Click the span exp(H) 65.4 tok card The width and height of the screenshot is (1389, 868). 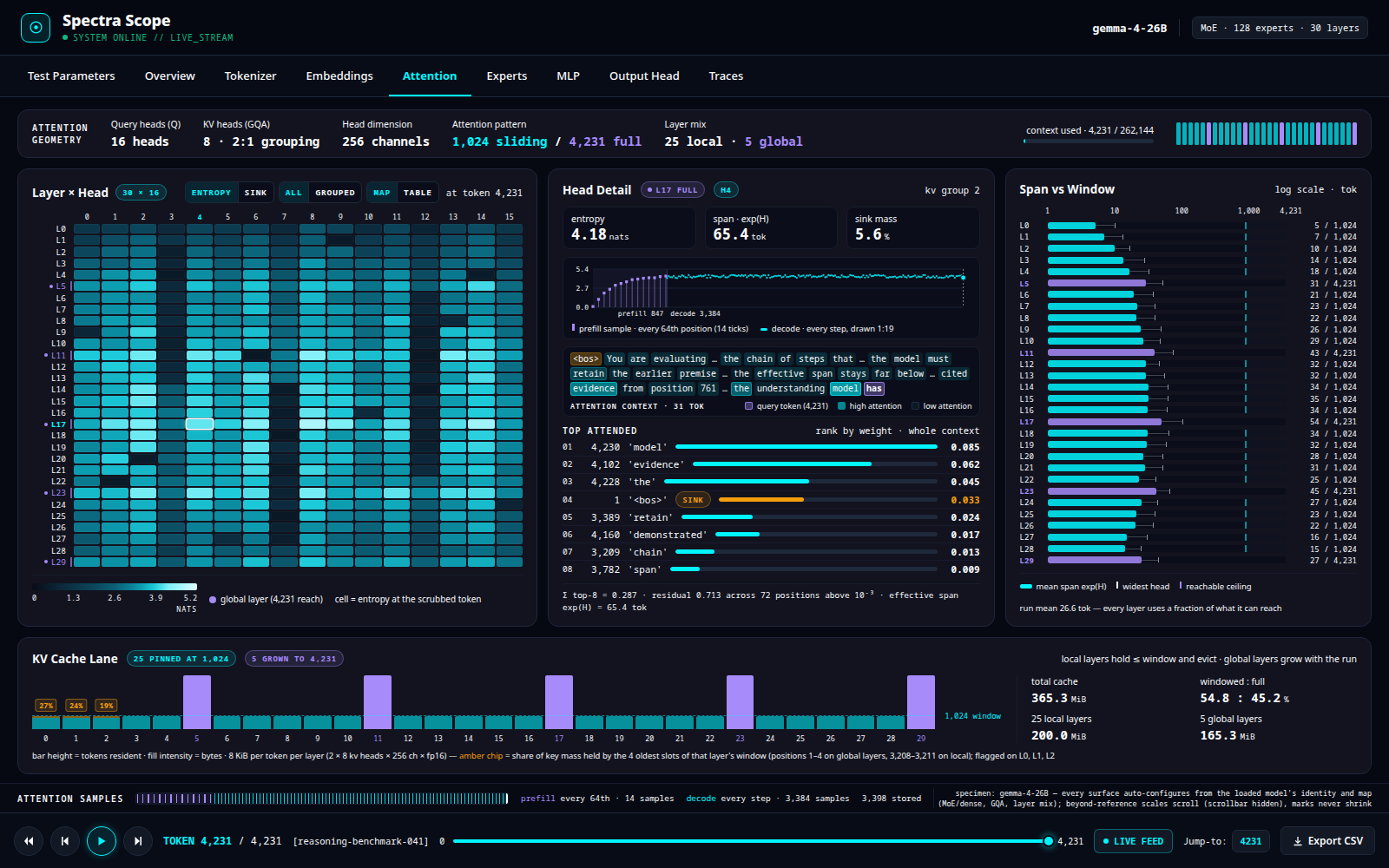point(771,228)
